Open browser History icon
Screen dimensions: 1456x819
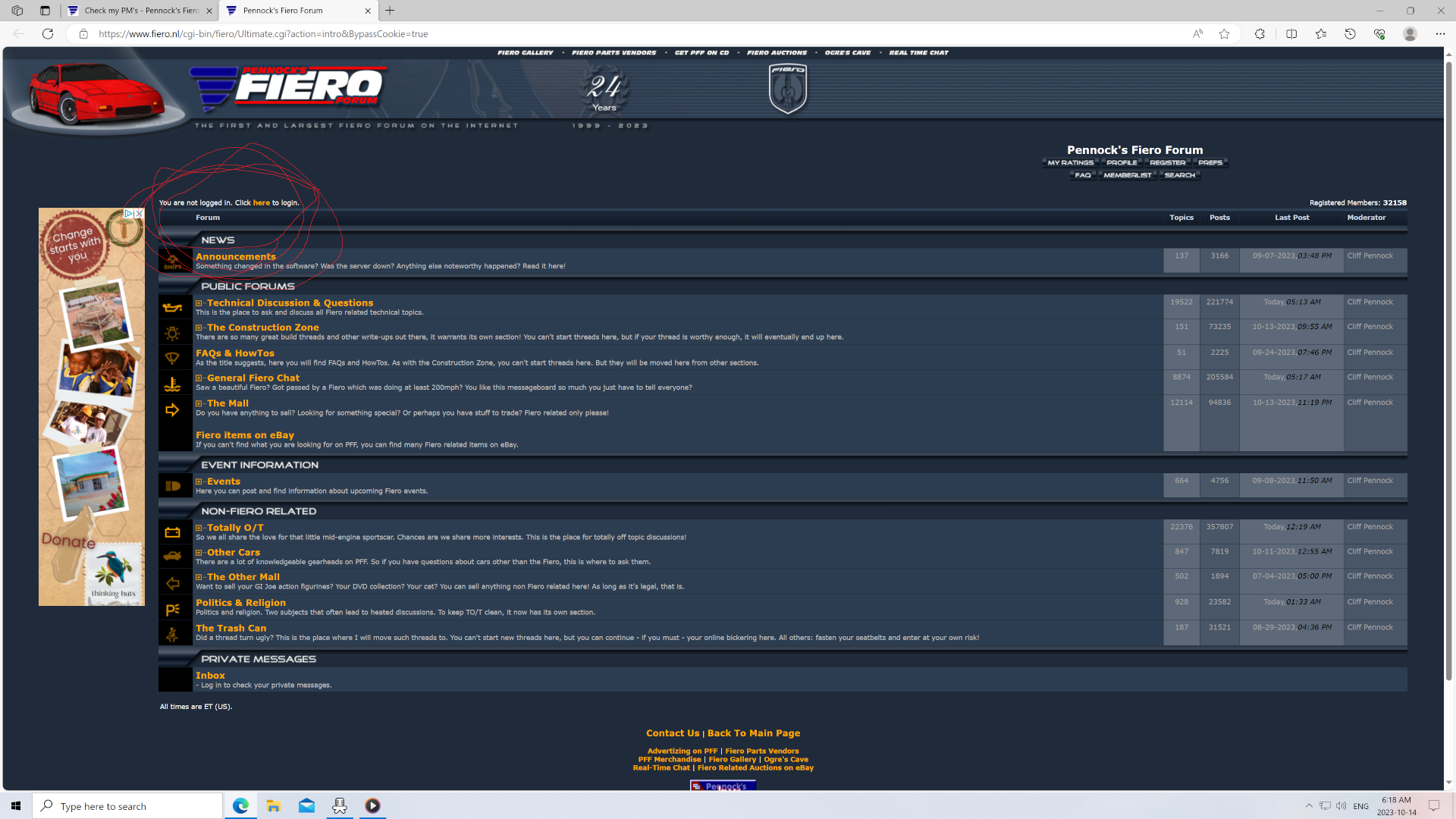coord(1351,33)
